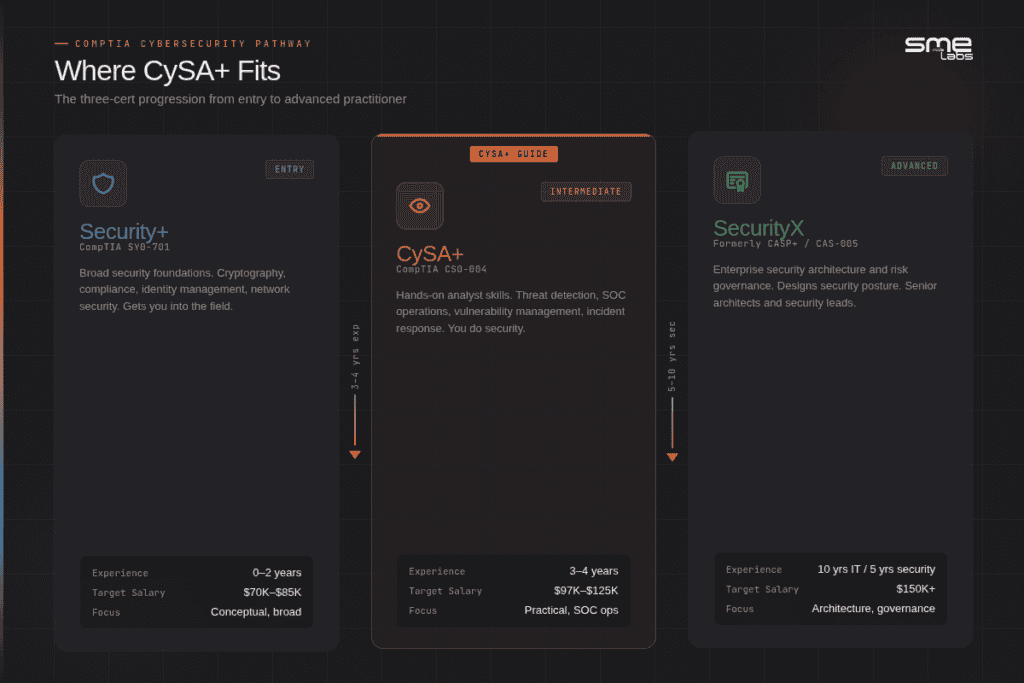1024x683 pixels.
Task: Click the arrowhead under '3-4 yrs exp'
Action: [355, 454]
